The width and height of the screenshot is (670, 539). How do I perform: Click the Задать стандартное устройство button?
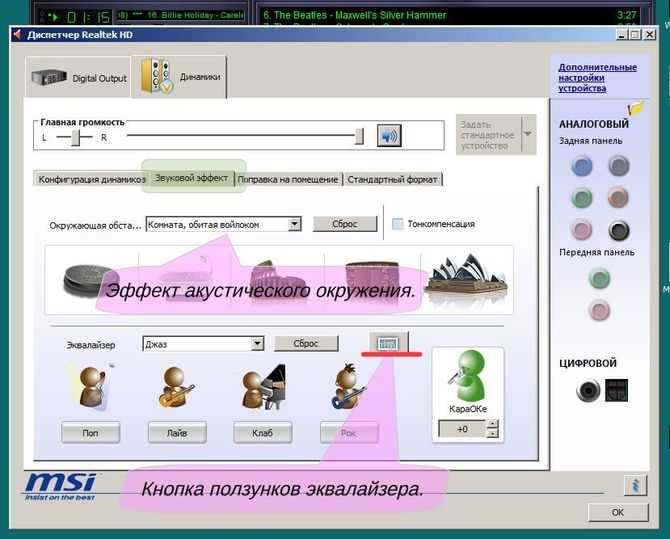point(488,134)
